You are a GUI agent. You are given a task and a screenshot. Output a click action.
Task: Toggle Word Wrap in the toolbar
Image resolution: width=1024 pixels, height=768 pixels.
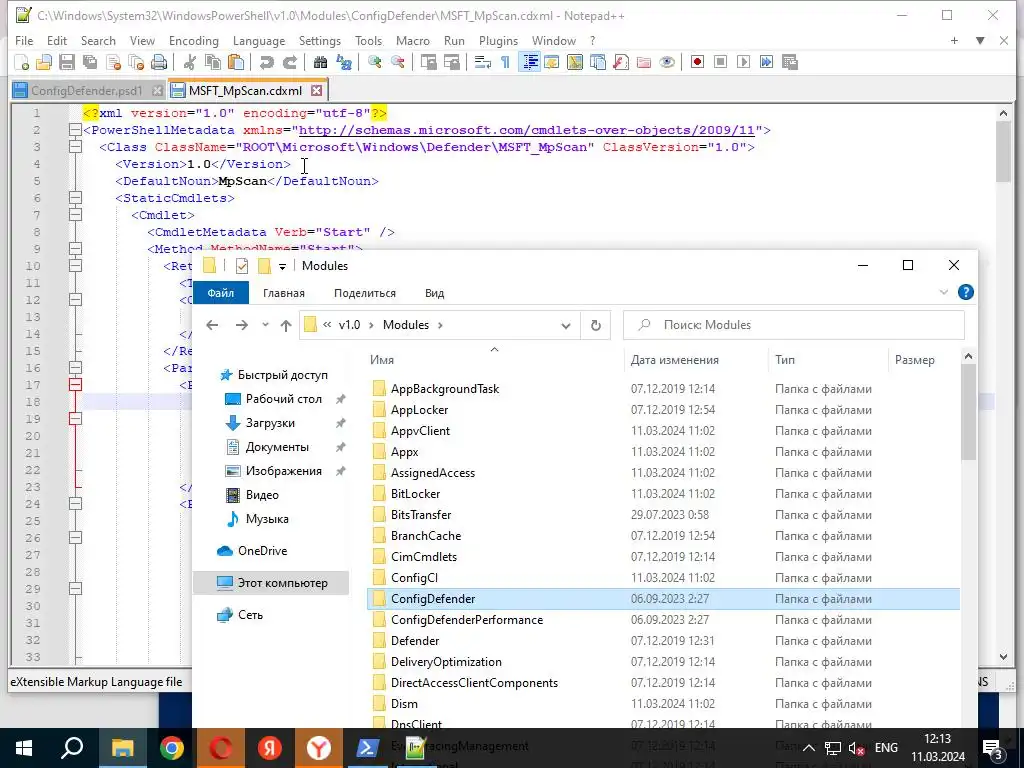tap(483, 62)
